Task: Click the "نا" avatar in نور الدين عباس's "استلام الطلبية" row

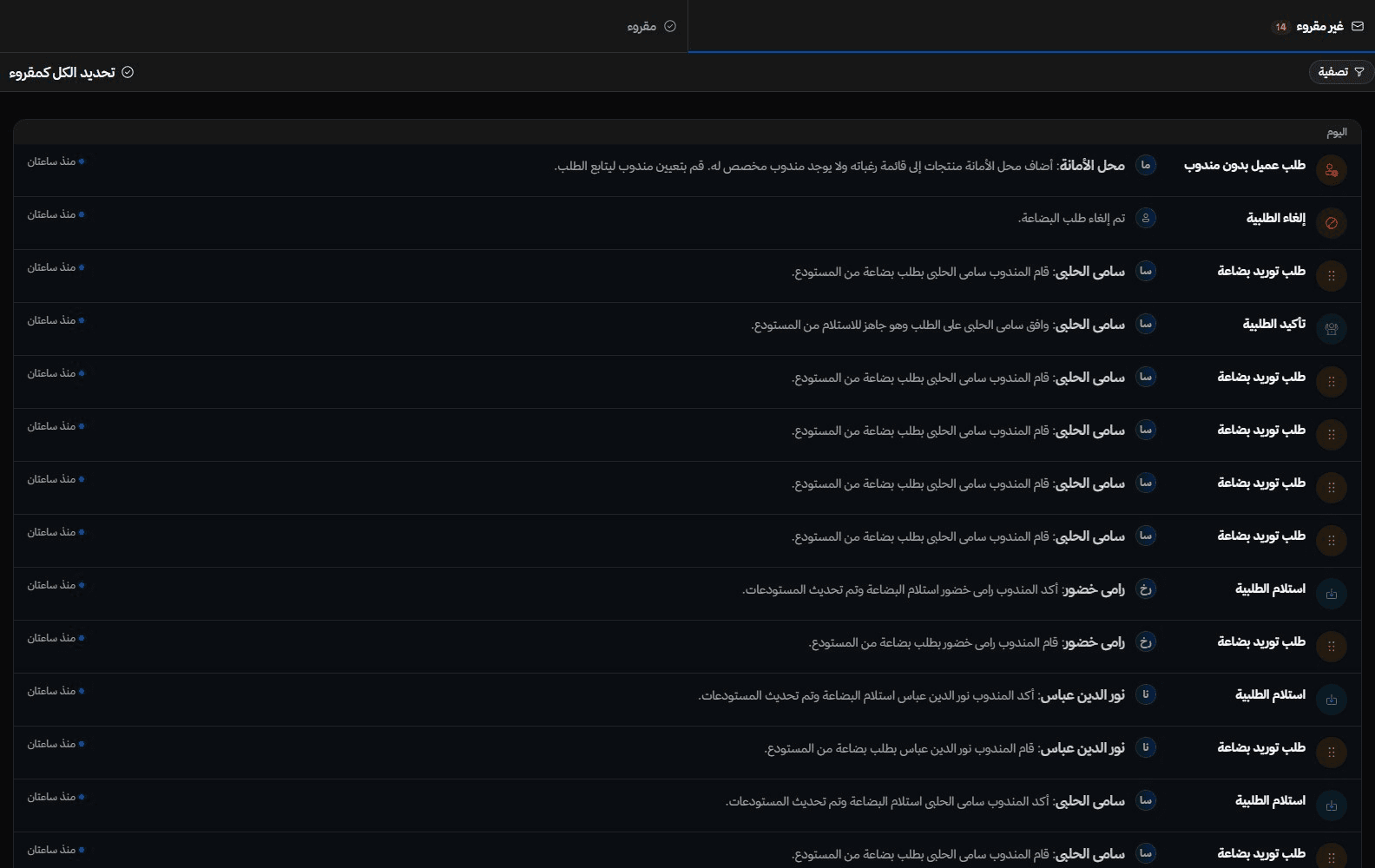Action: 1146,694
